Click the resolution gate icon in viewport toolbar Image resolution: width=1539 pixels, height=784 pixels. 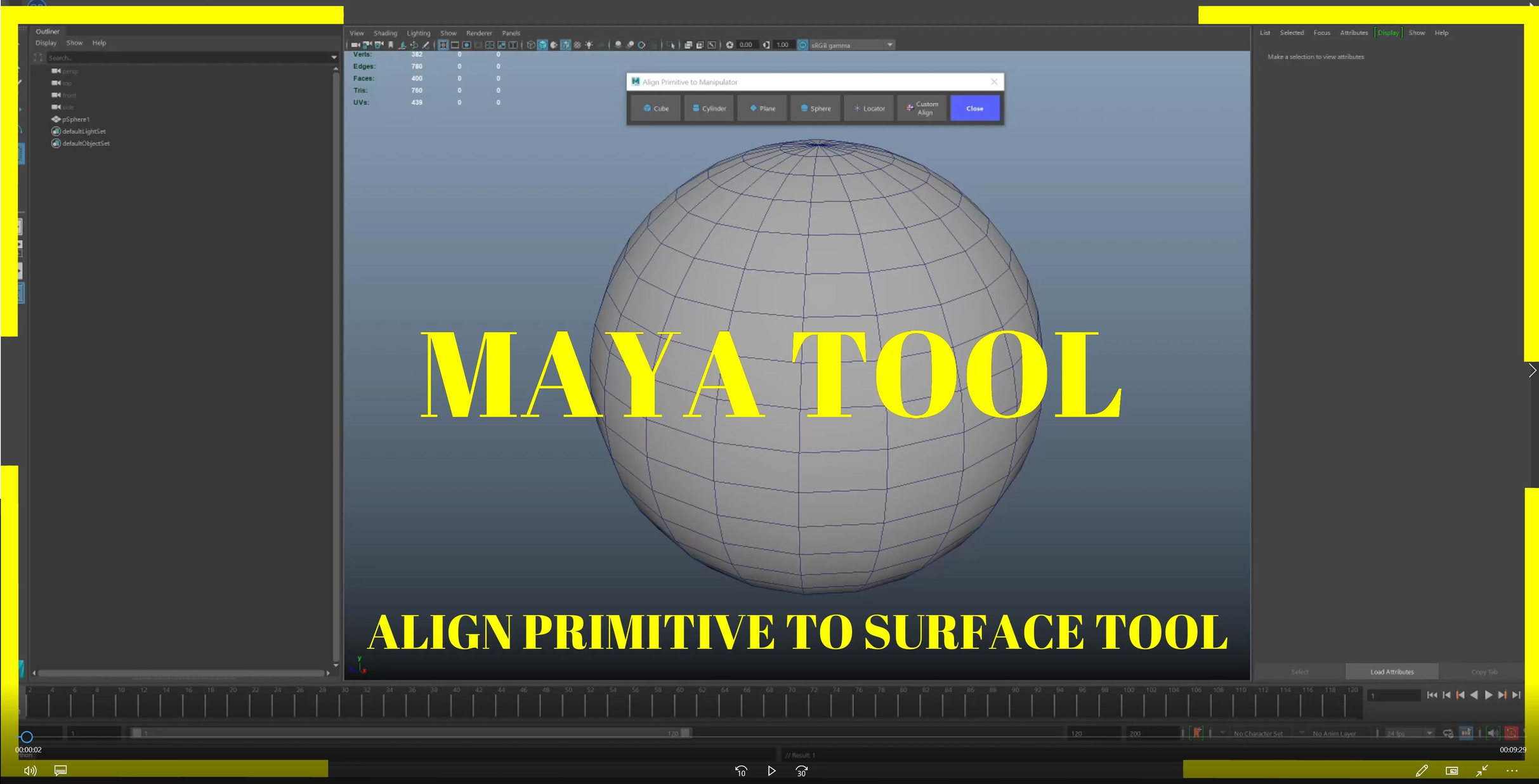(466, 44)
